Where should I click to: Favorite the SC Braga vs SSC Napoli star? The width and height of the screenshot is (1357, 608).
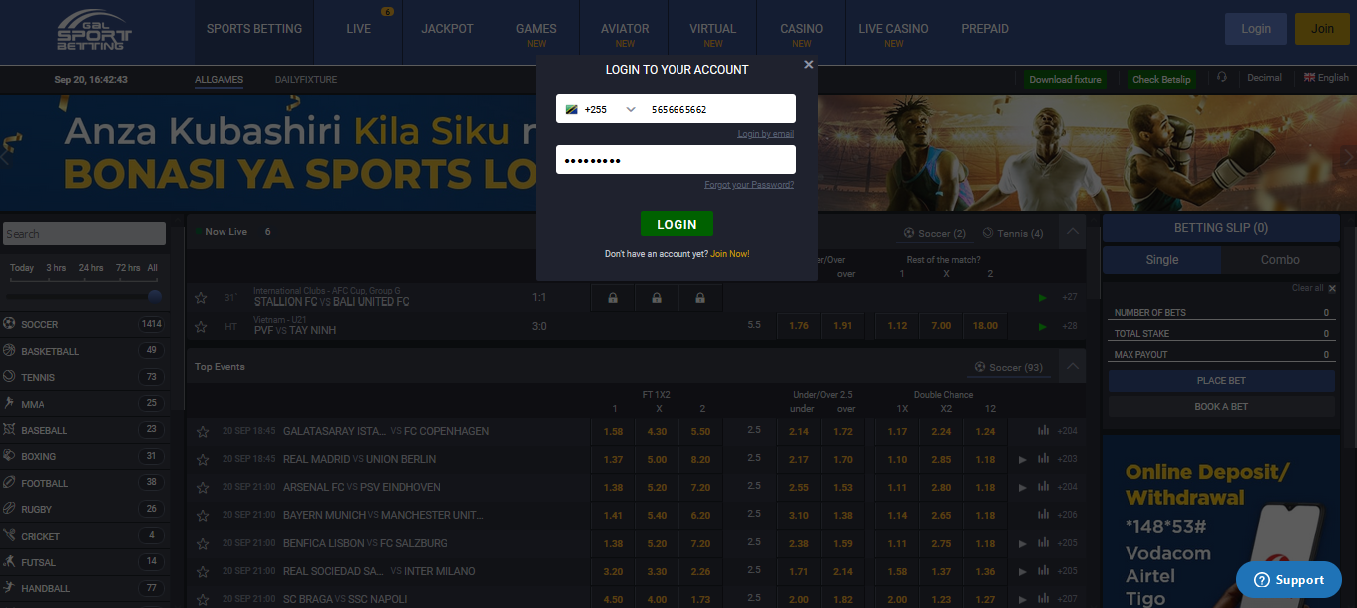(203, 599)
